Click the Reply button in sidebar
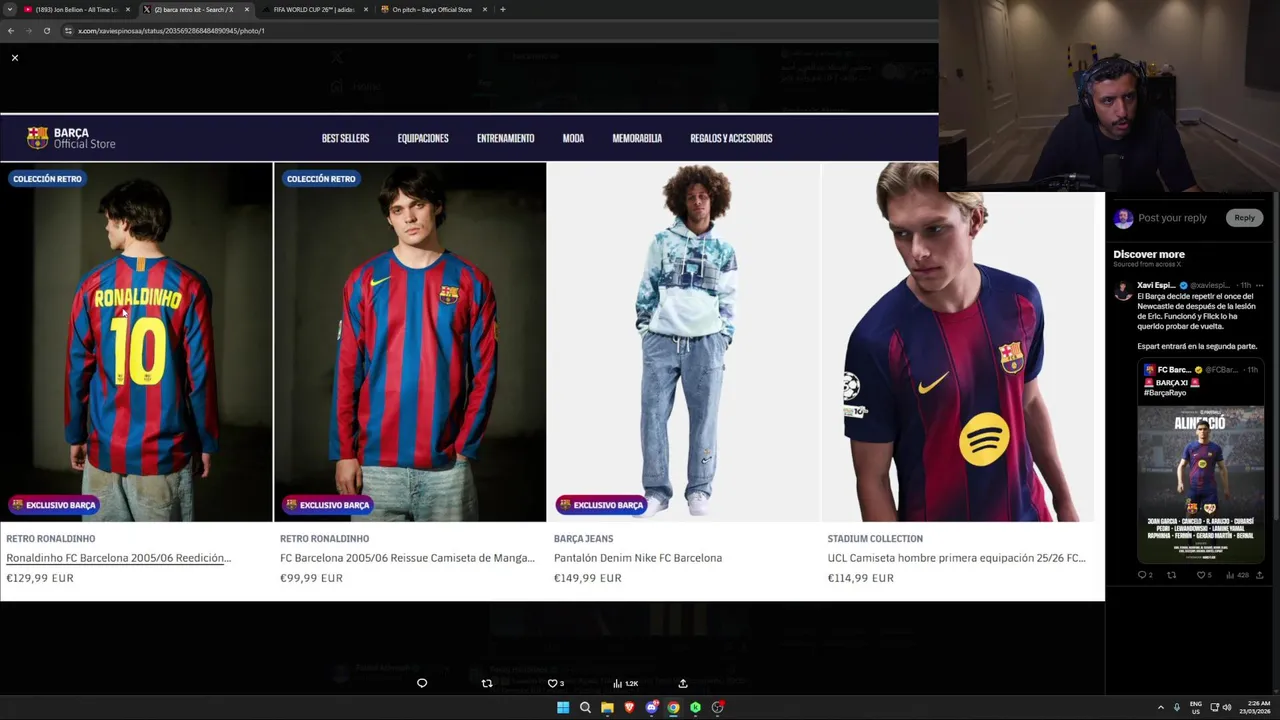Image resolution: width=1280 pixels, height=720 pixels. pyautogui.click(x=1244, y=218)
